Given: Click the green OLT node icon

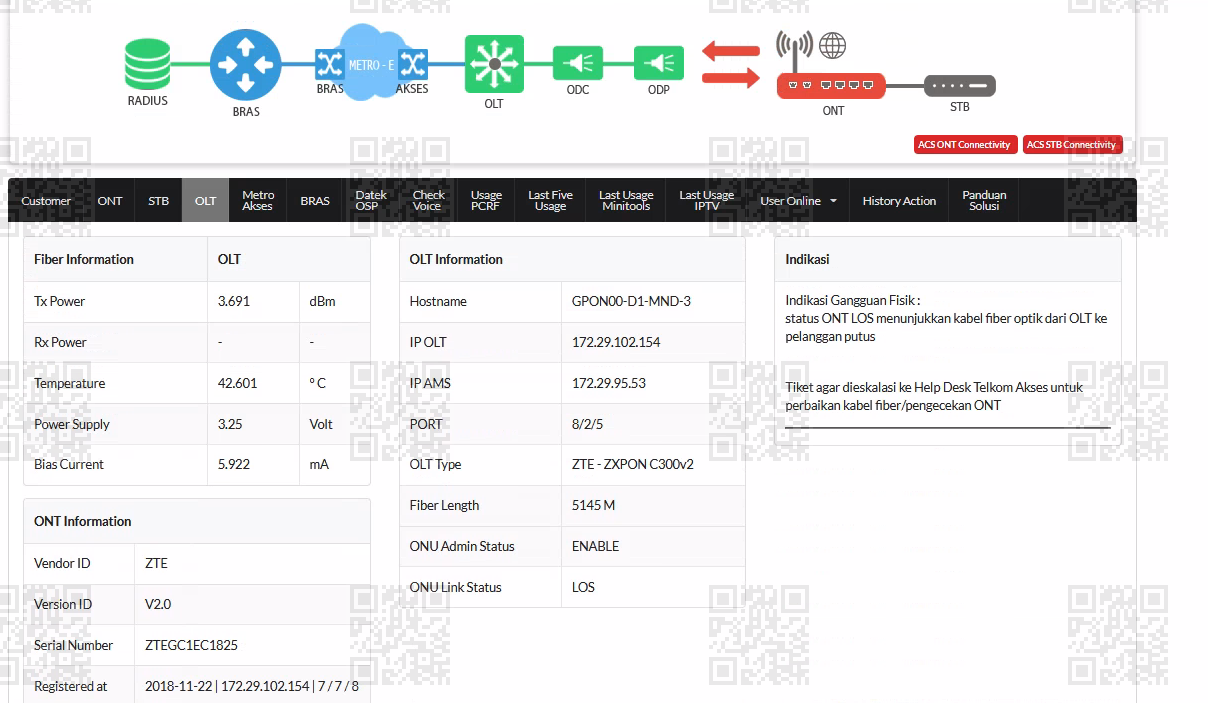Looking at the screenshot, I should [494, 64].
